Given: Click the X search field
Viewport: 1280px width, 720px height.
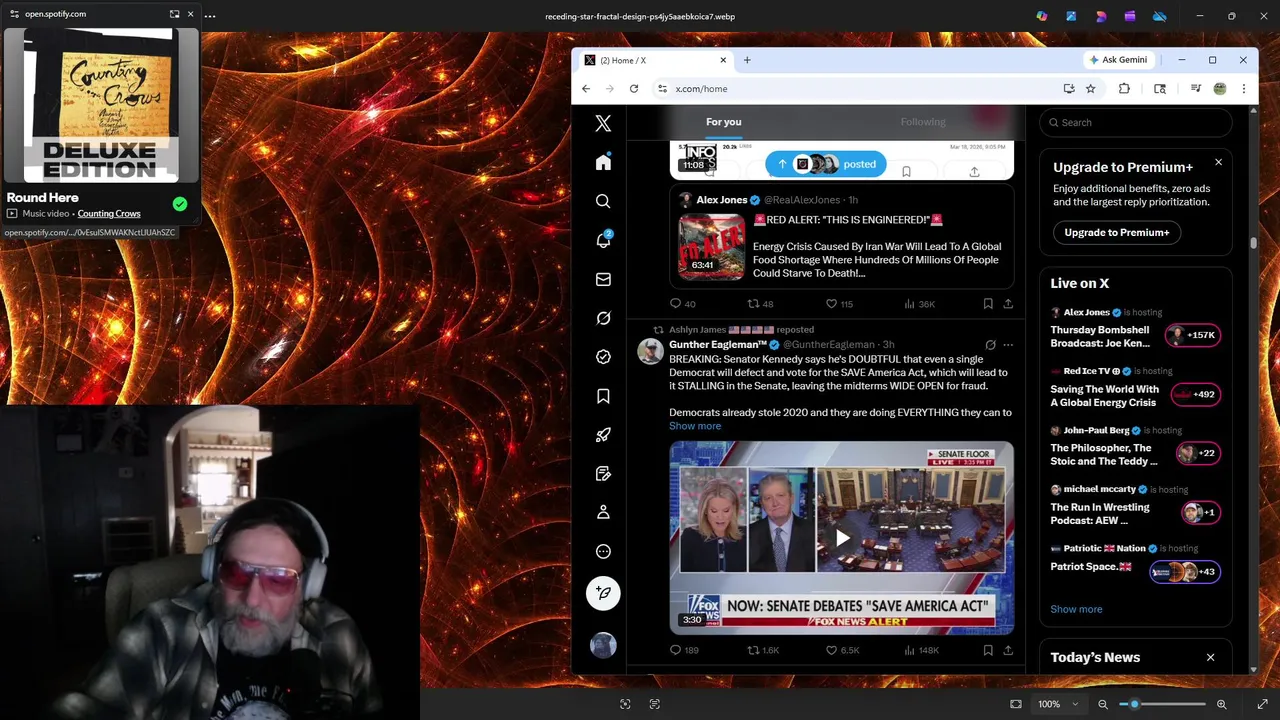Looking at the screenshot, I should (1135, 122).
